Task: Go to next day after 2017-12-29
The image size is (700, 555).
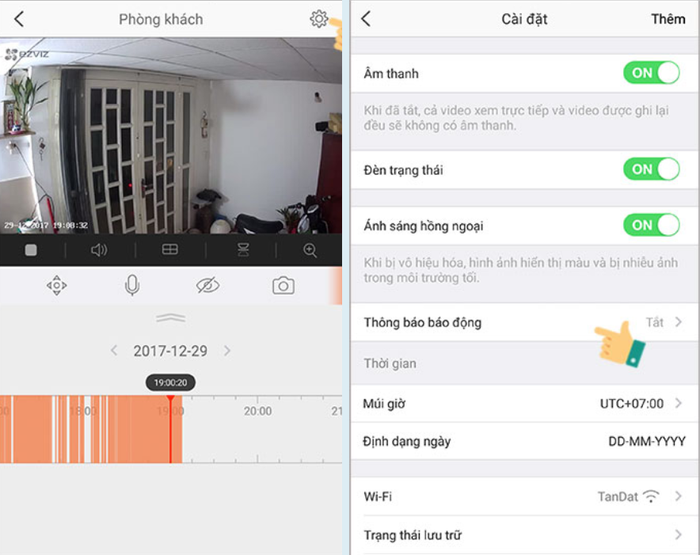Action: (227, 351)
